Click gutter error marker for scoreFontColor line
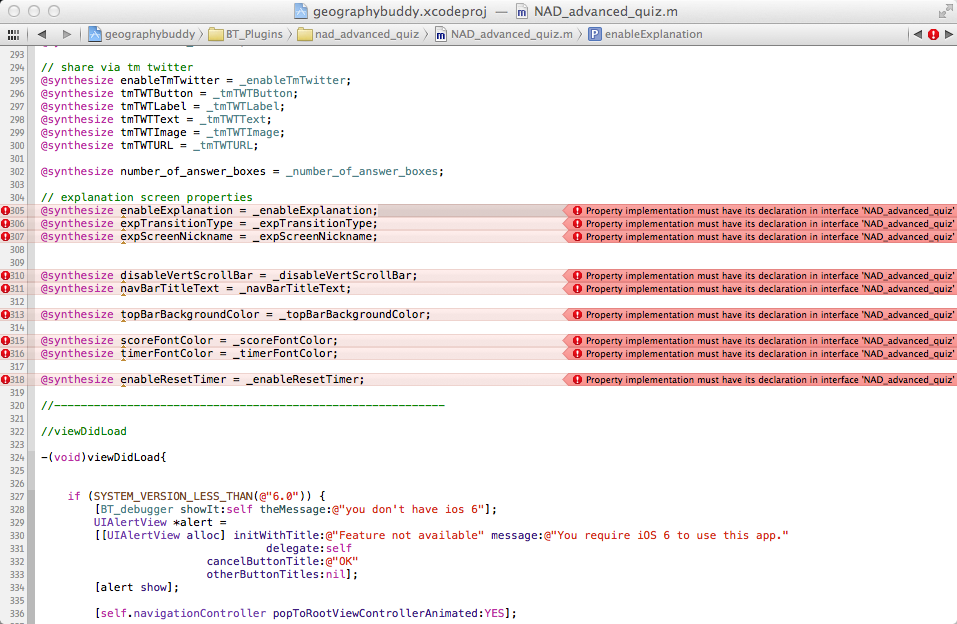Viewport: 957px width, 624px height. pos(5,341)
